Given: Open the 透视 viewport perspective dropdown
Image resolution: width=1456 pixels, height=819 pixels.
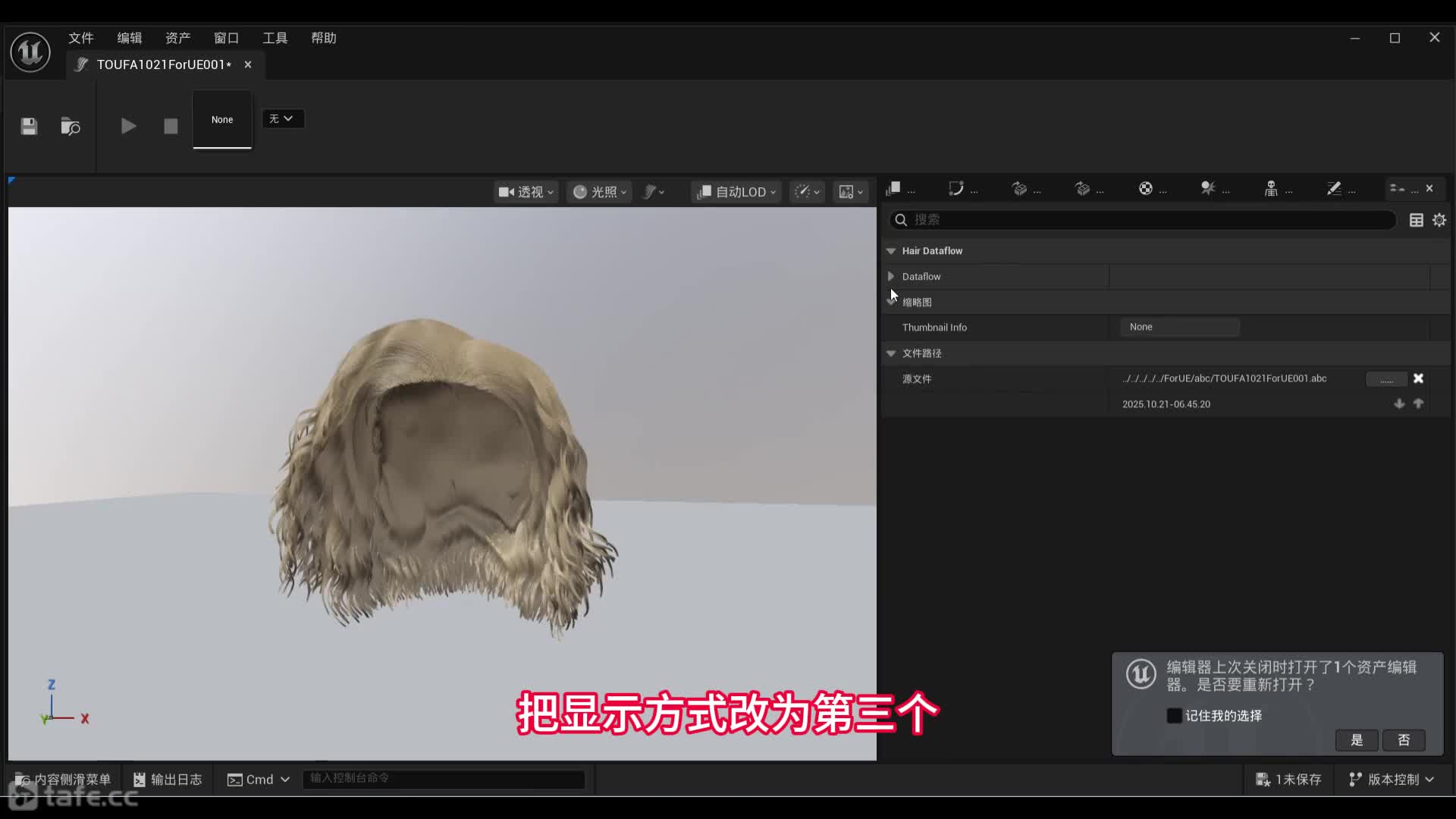Looking at the screenshot, I should click(x=526, y=192).
